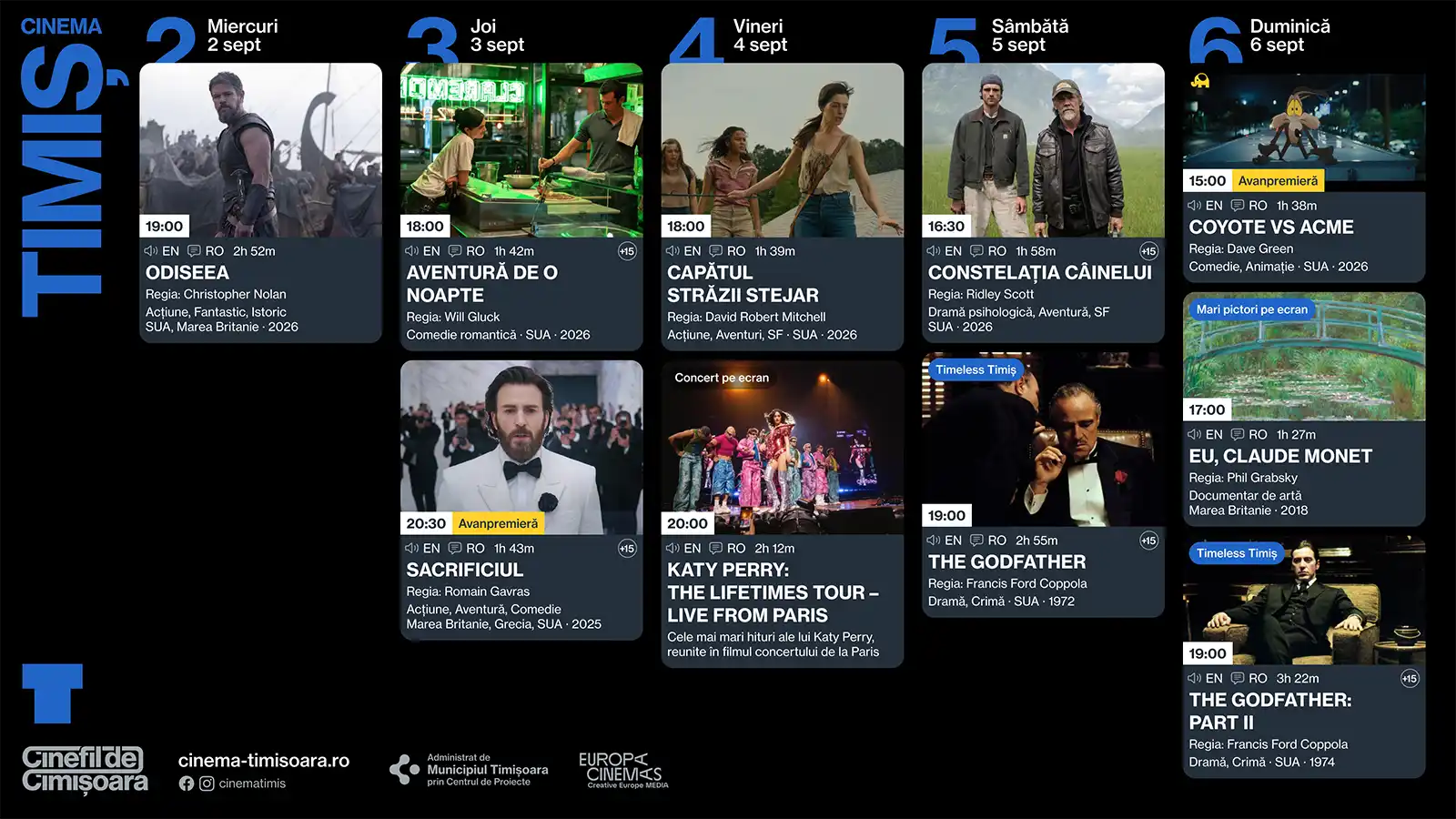The height and width of the screenshot is (819, 1456).
Task: Click 'Regia: Romain Gavras' text
Action: click(468, 592)
